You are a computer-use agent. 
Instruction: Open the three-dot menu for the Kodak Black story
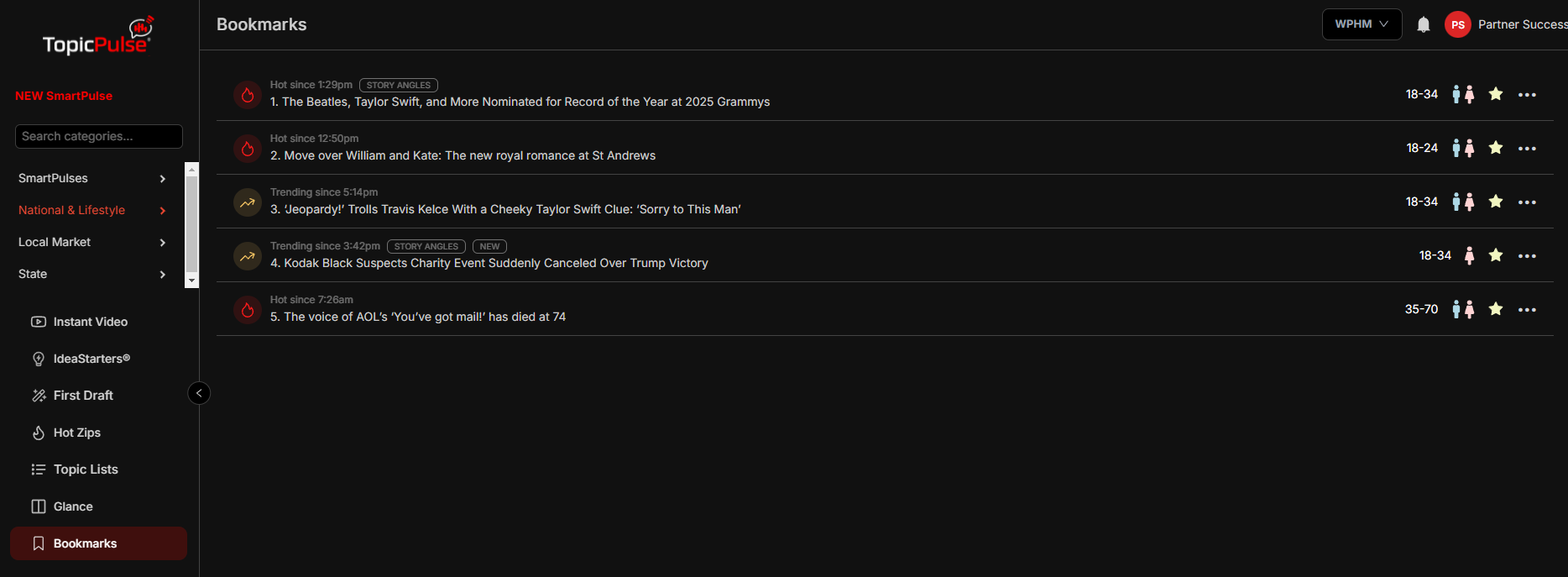click(1527, 256)
